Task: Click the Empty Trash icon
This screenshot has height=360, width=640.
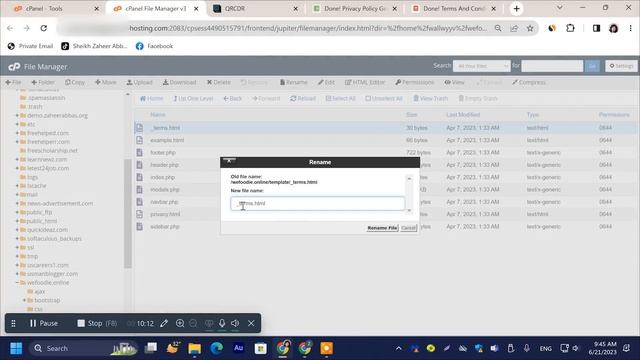Action: click(x=461, y=98)
